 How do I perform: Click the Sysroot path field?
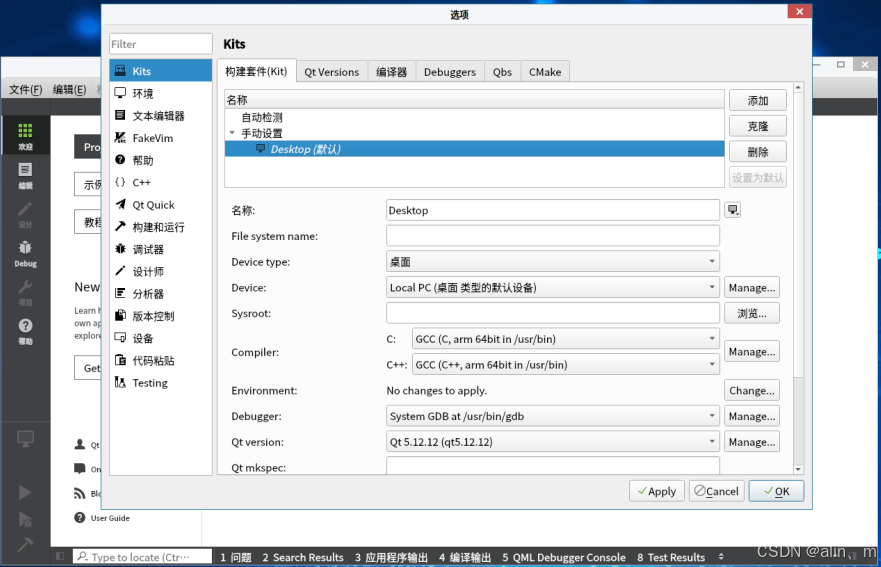[x=553, y=313]
